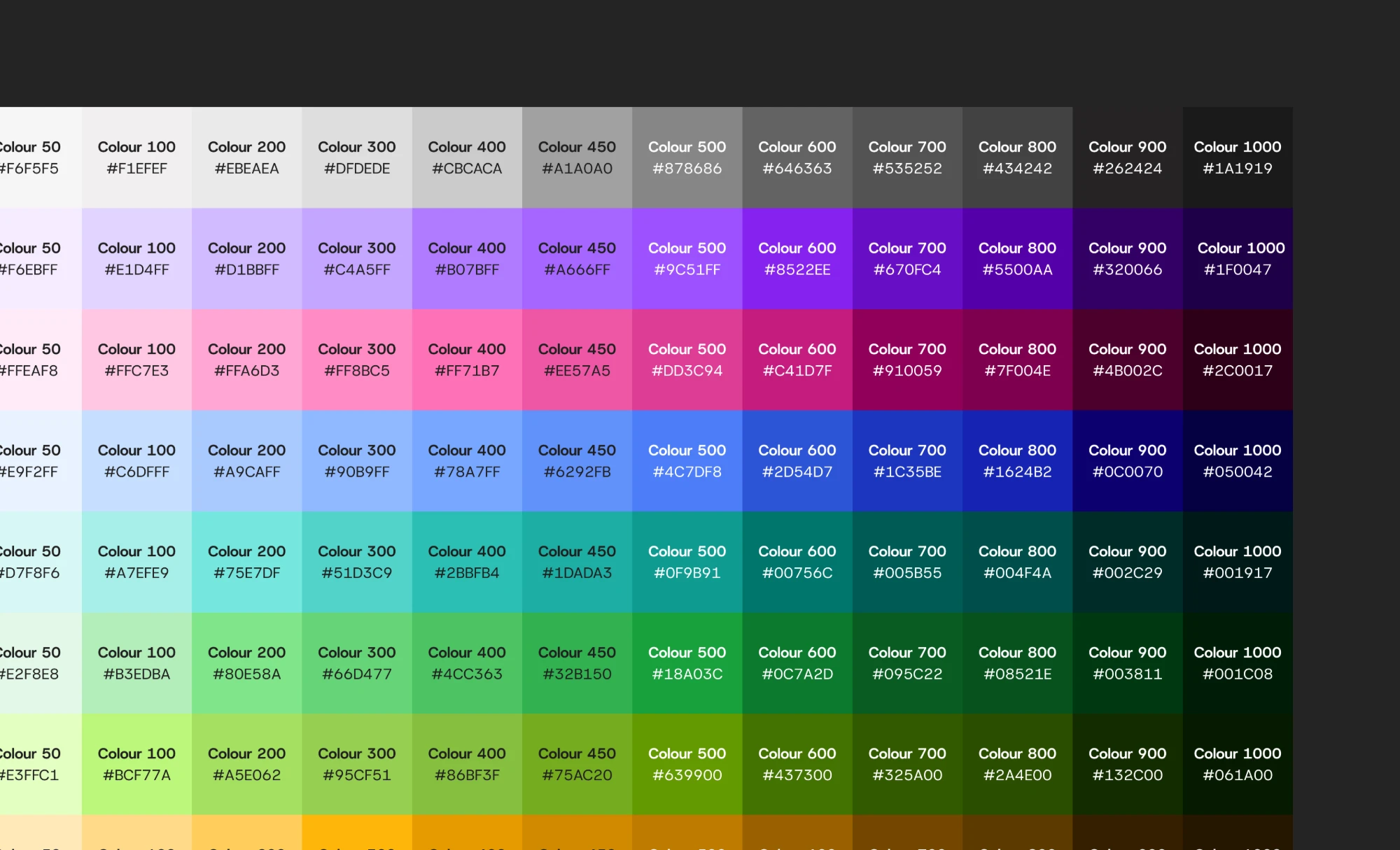This screenshot has height=850, width=1400.
Task: Select light blue swatch #C6DFFF
Action: tap(136, 461)
